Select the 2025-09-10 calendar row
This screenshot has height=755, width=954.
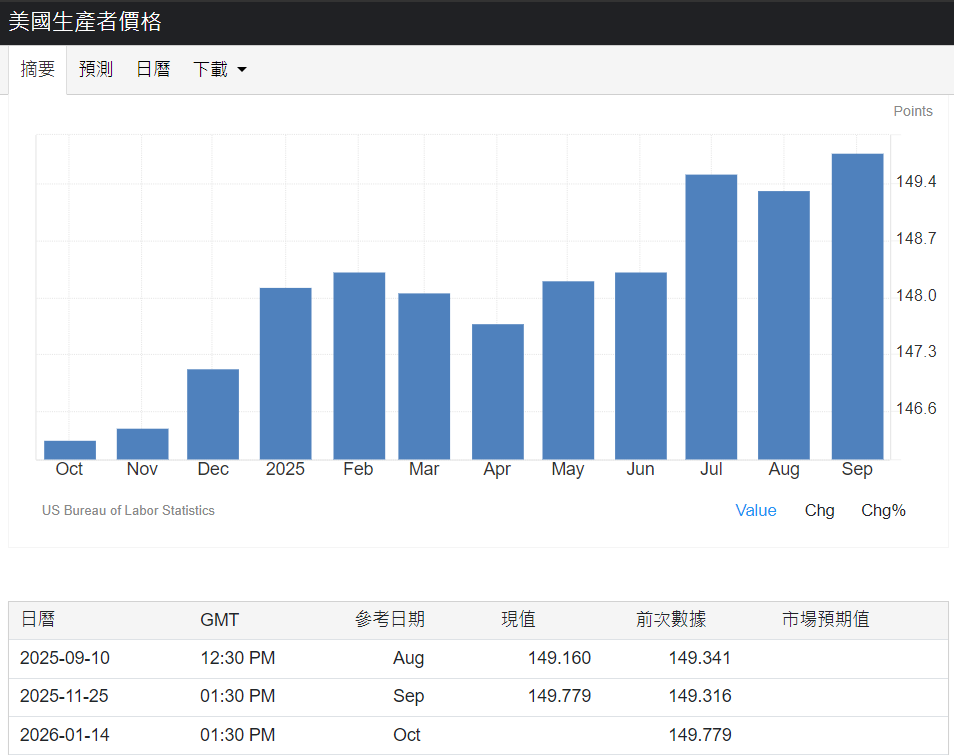point(66,658)
